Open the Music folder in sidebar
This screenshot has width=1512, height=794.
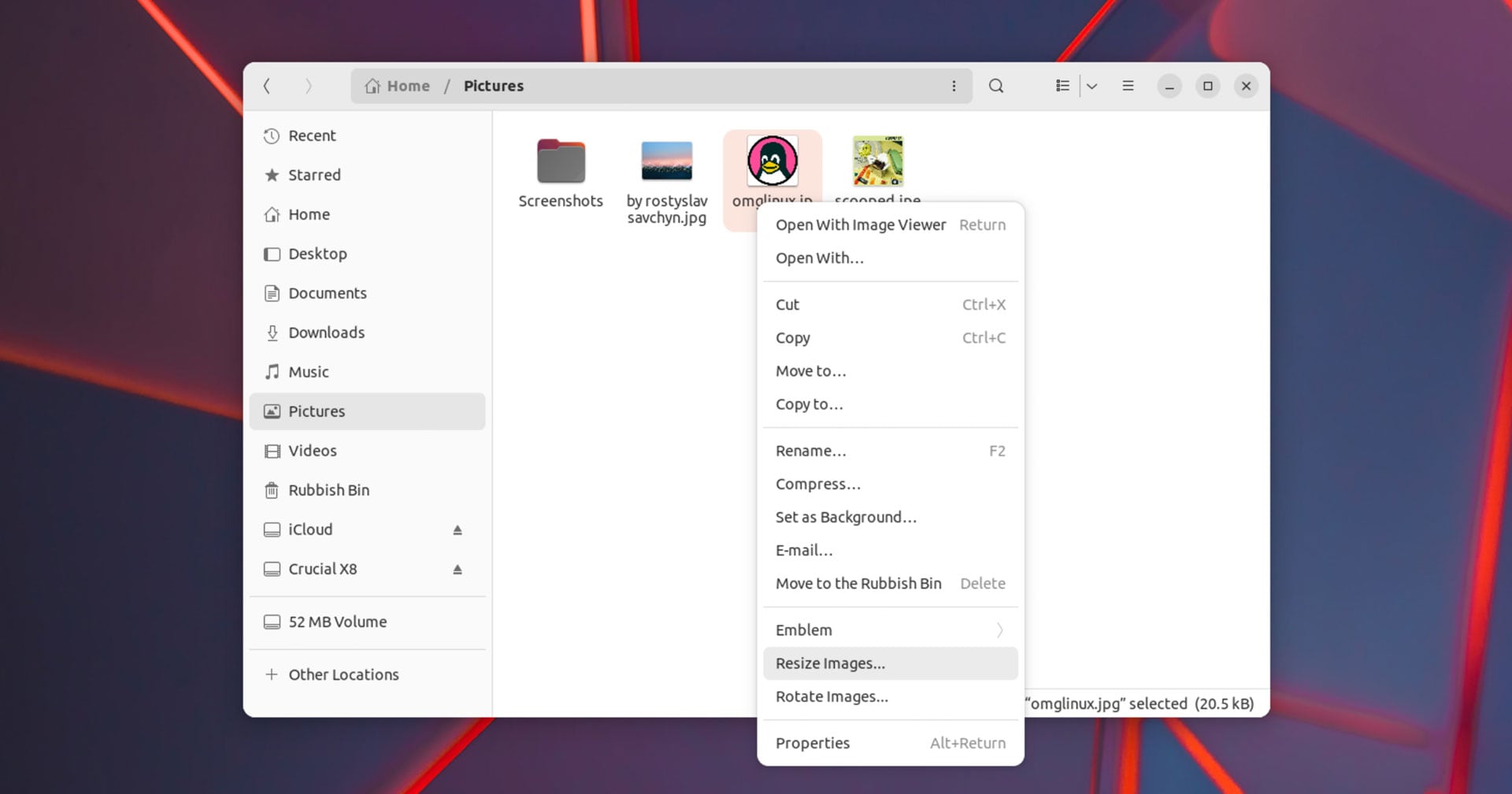[x=309, y=372]
